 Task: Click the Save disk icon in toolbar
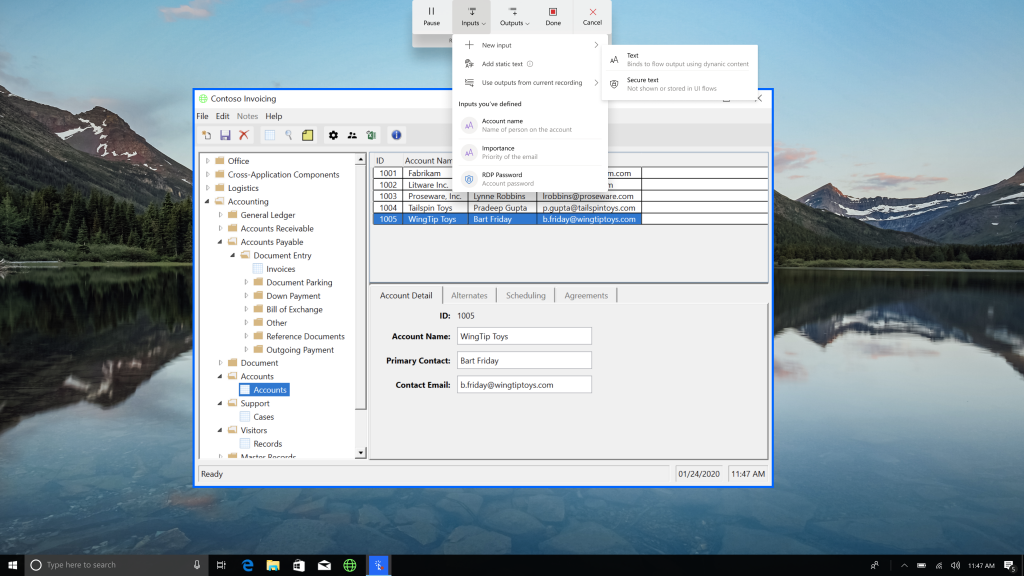pos(225,135)
